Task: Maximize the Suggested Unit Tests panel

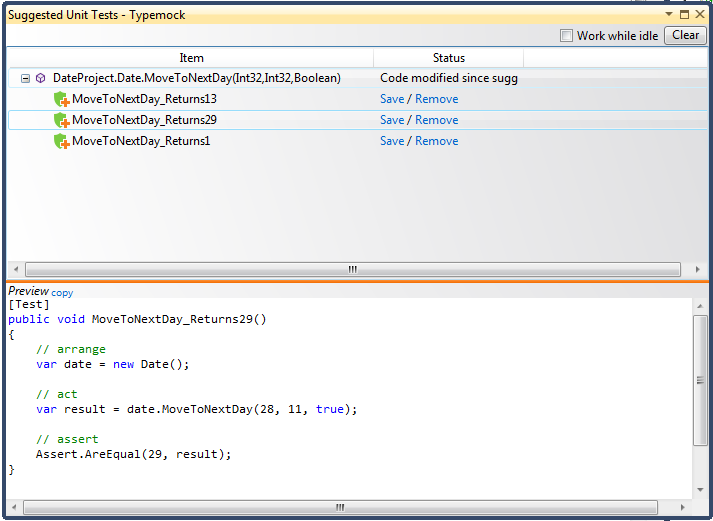Action: 684,15
